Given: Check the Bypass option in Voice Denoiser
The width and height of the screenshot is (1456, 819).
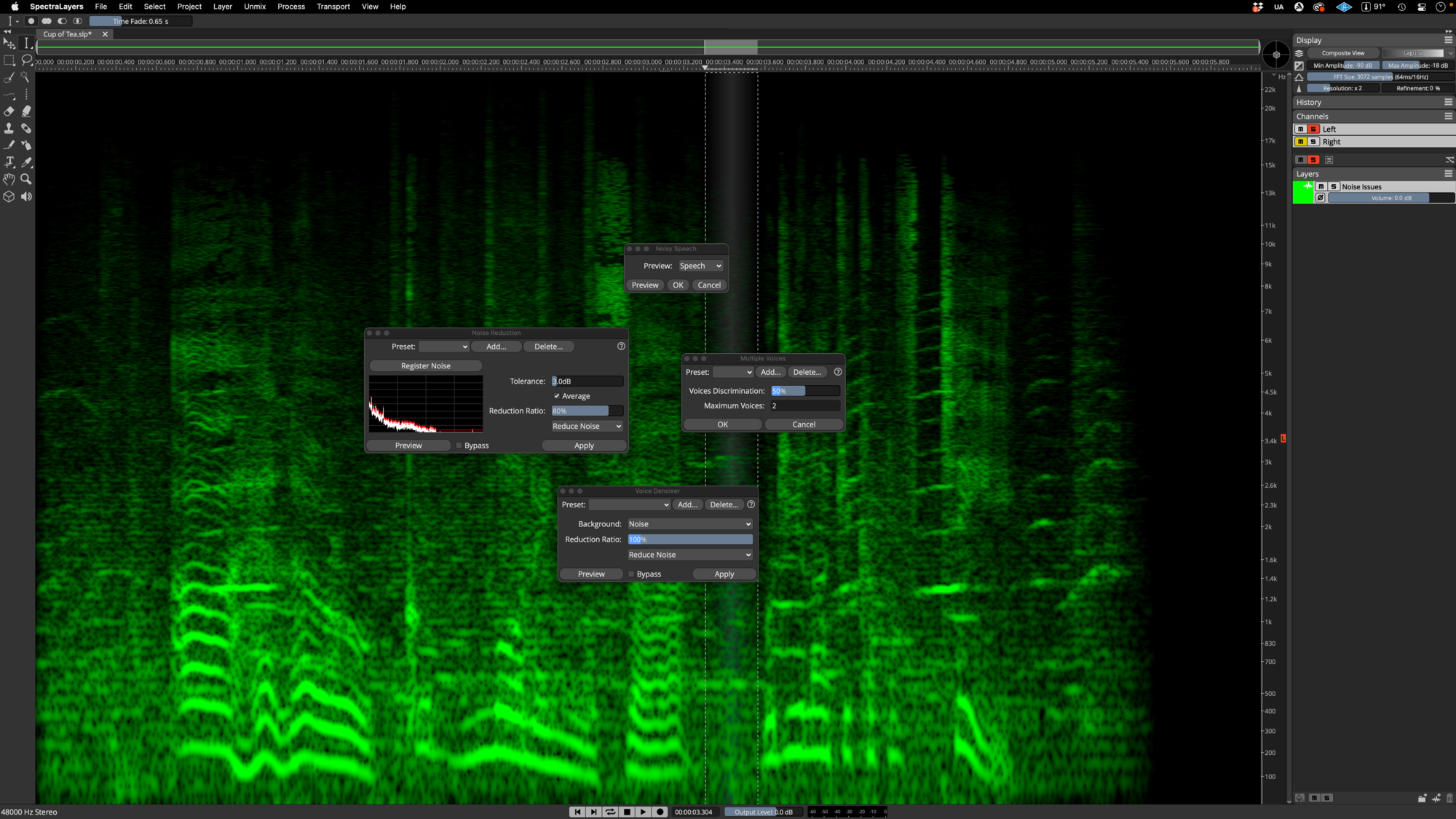Looking at the screenshot, I should point(631,574).
